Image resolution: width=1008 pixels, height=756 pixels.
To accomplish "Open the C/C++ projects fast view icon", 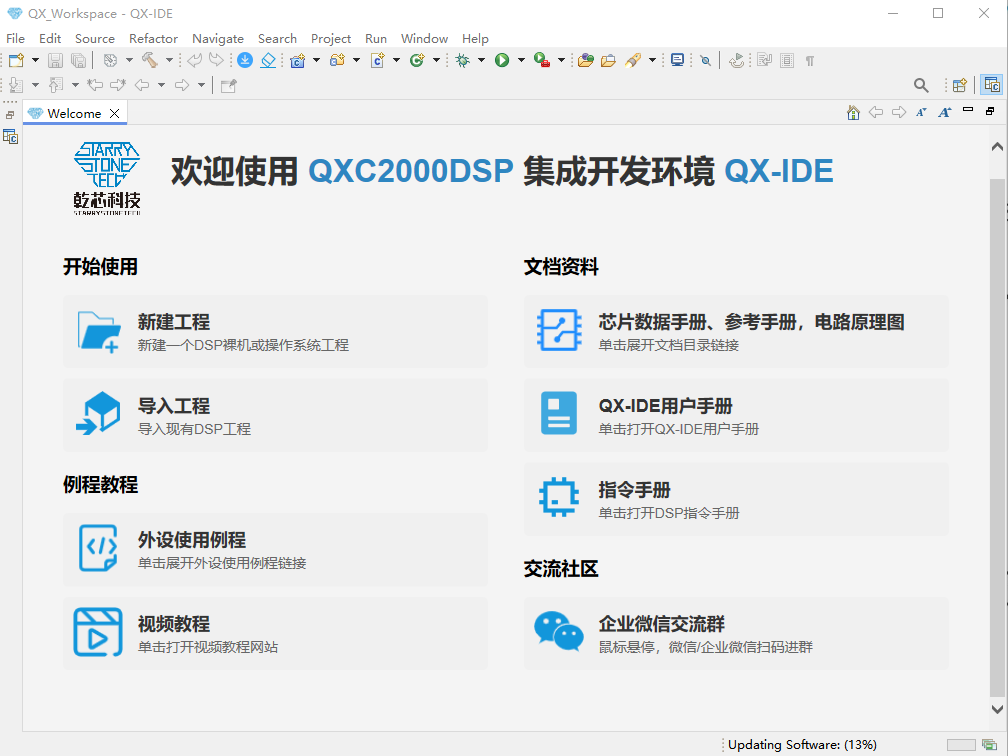I will [10, 136].
